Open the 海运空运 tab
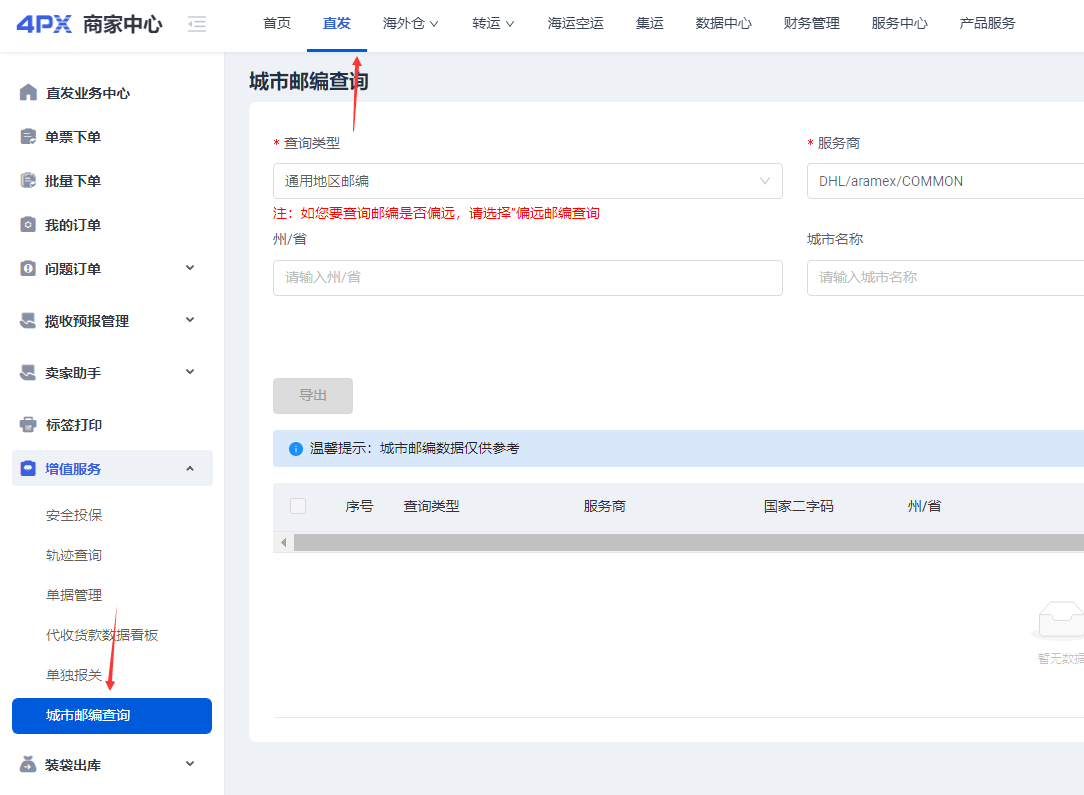This screenshot has width=1084, height=795. click(575, 24)
